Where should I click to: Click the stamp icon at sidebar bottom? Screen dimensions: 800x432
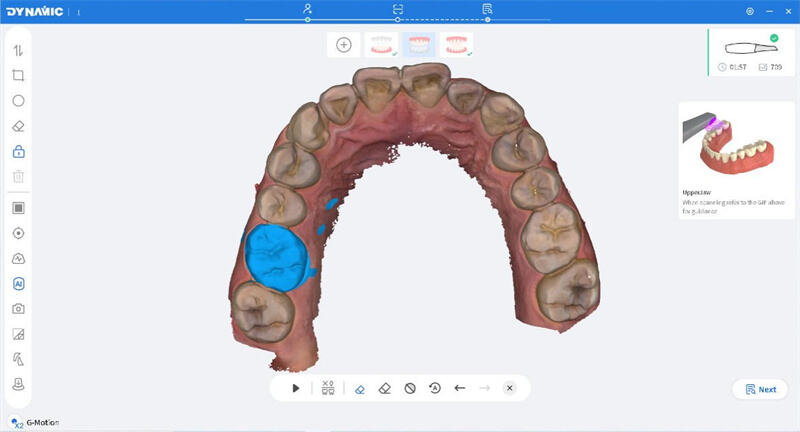[x=18, y=385]
